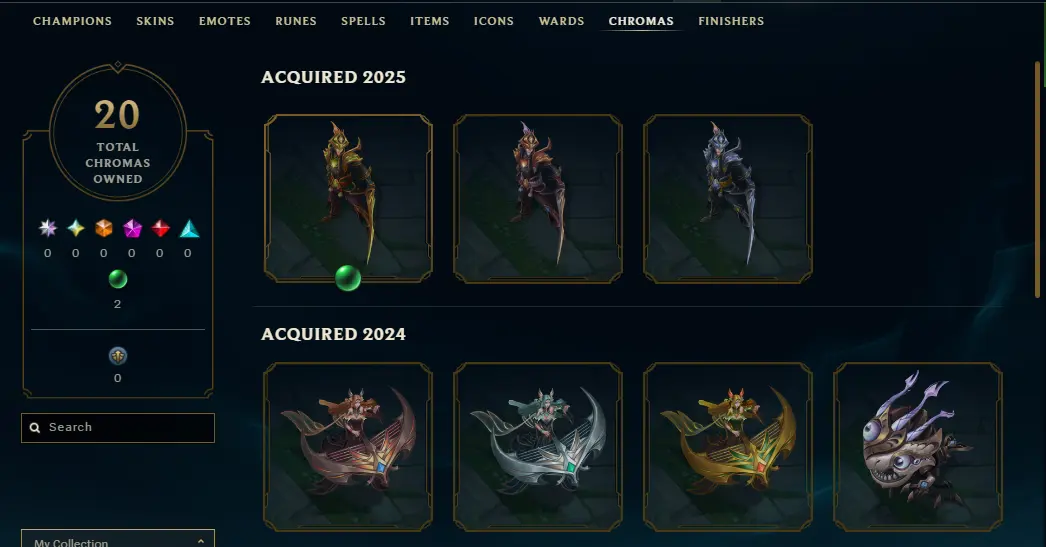
Task: Click the search magnifier icon
Action: click(35, 428)
